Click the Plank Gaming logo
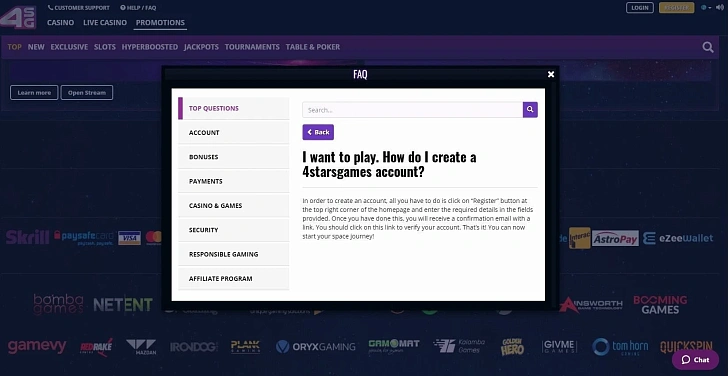Screen dimensions: 728x376 pos(246,346)
